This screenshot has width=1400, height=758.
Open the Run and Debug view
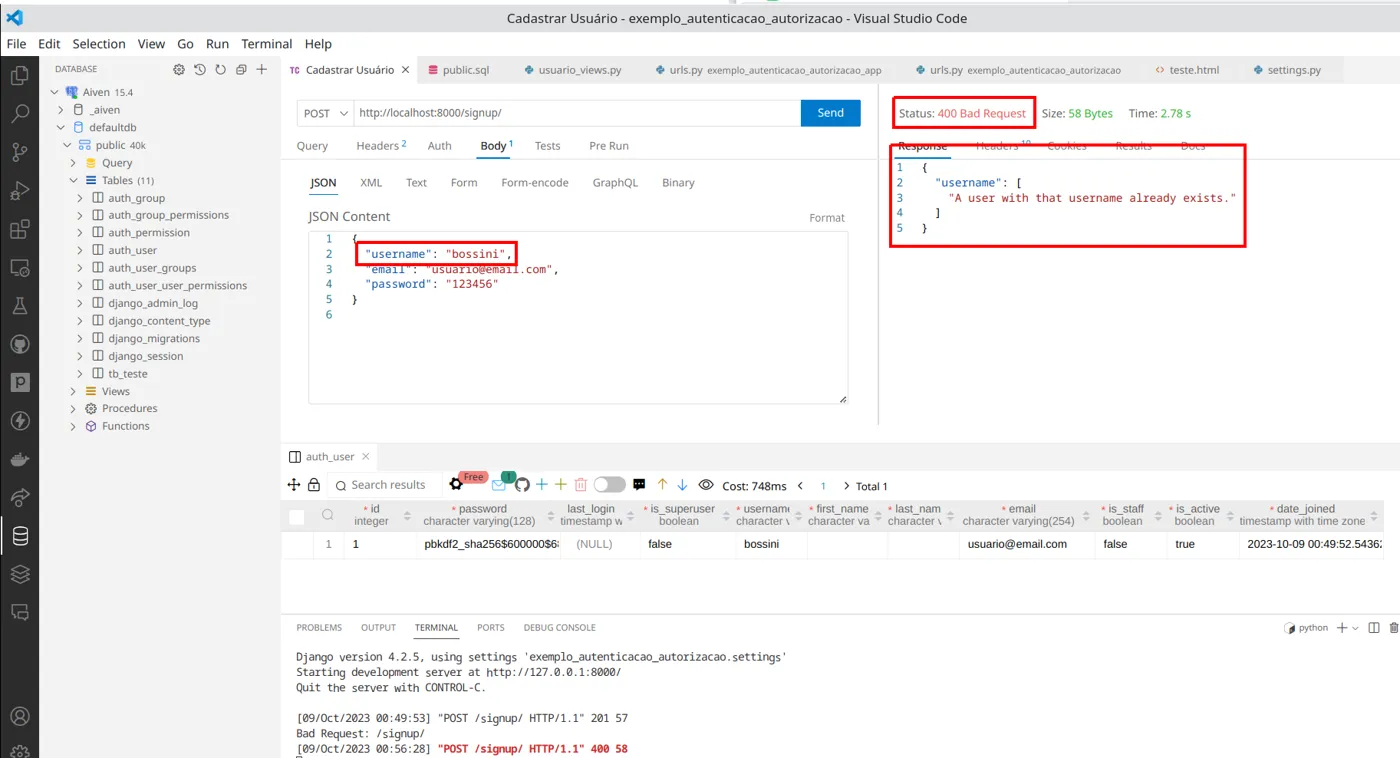19,191
